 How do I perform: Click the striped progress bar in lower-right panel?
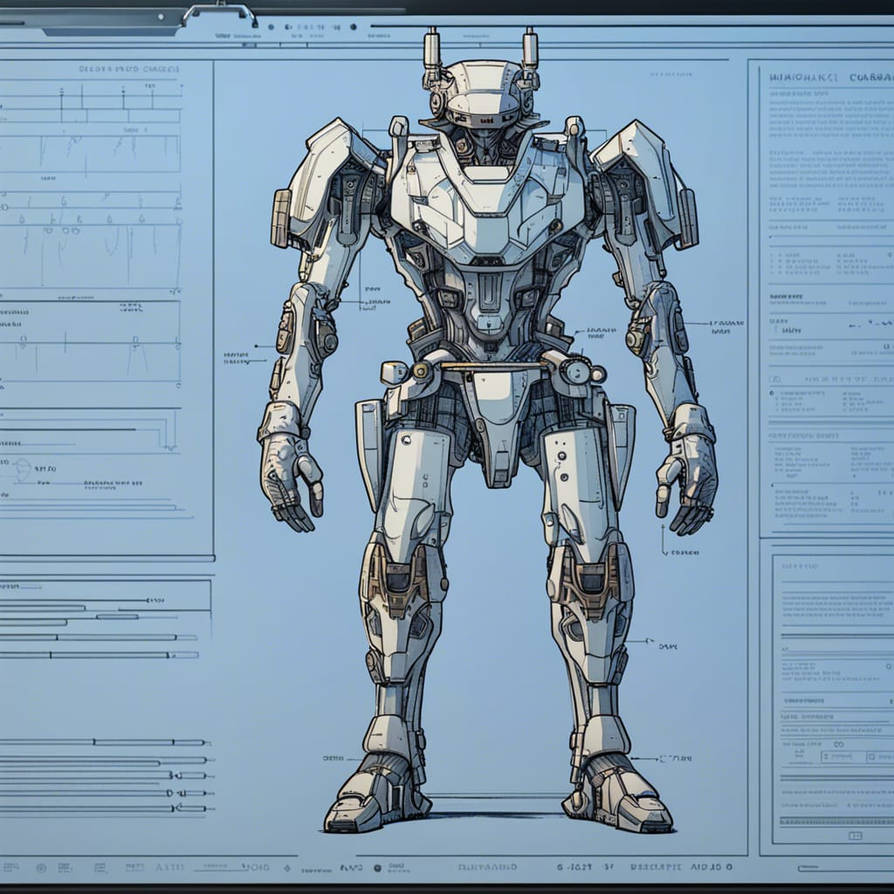click(x=836, y=822)
